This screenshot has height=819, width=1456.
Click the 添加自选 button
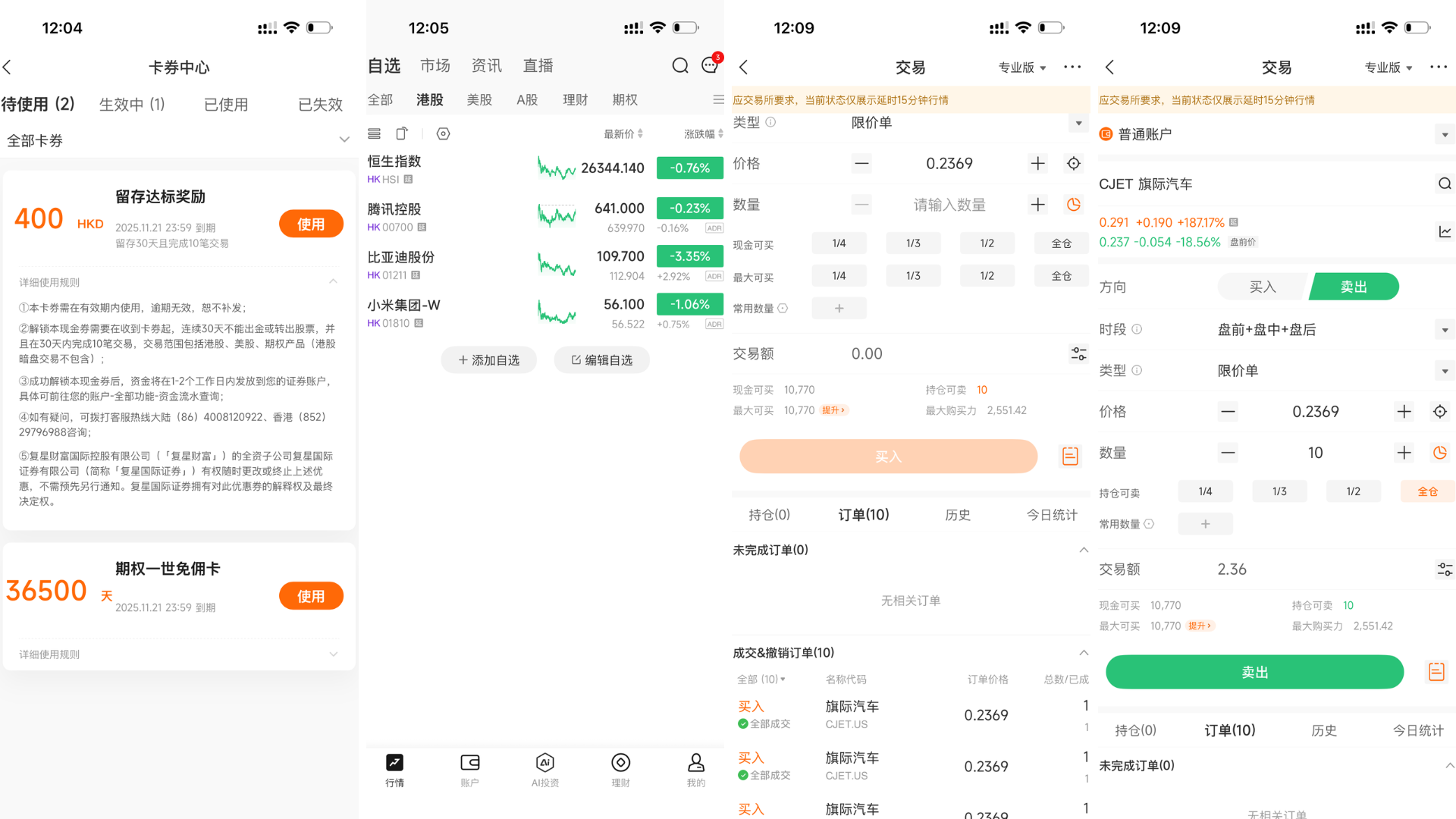(x=488, y=360)
